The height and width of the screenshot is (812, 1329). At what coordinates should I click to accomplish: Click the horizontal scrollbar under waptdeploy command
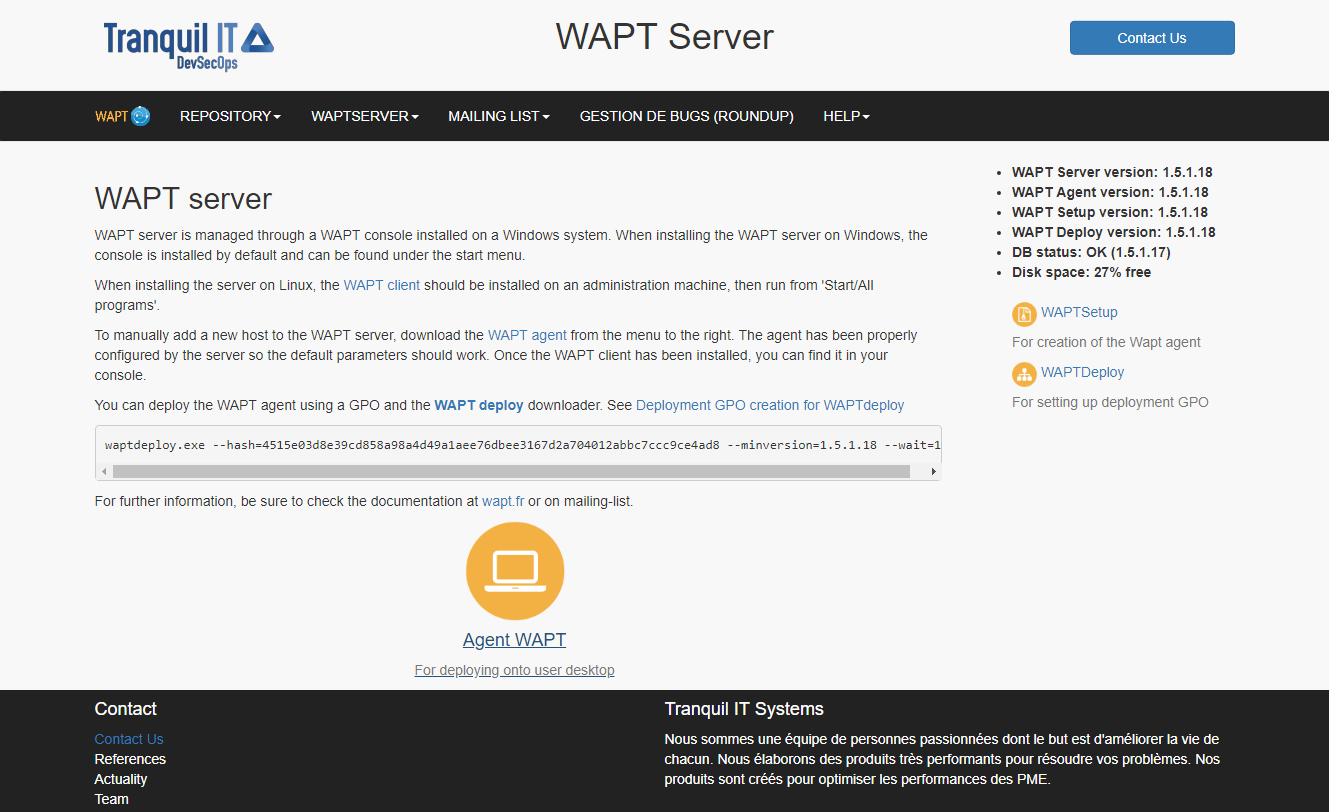point(511,471)
